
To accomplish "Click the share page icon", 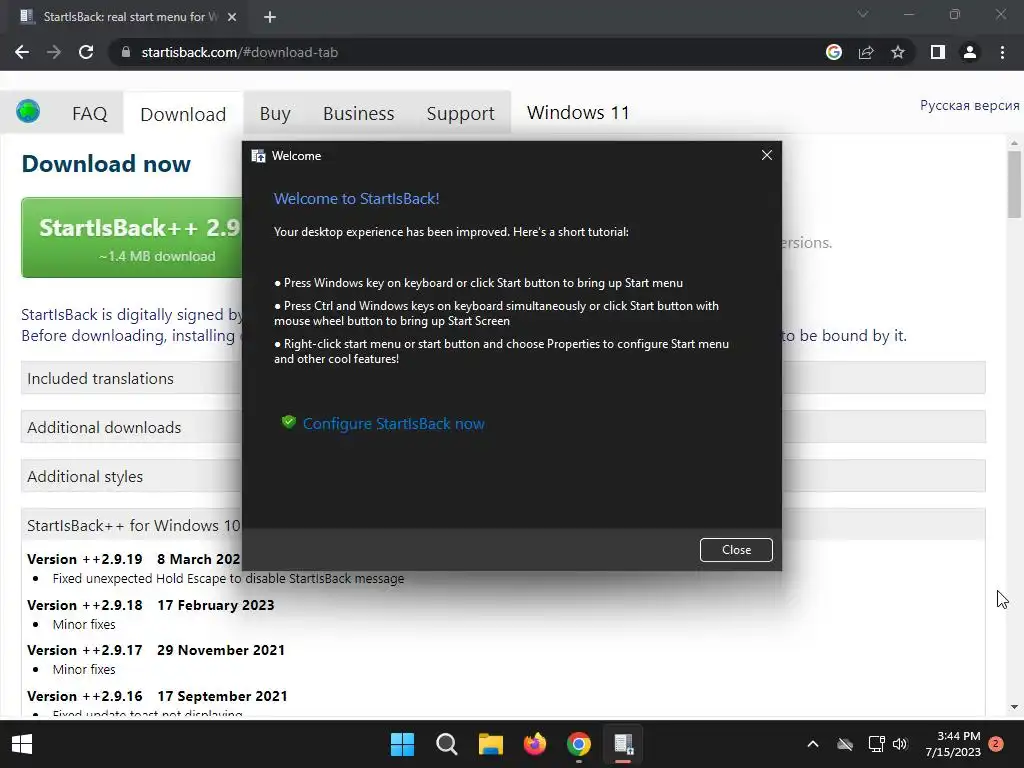I will pos(866,52).
